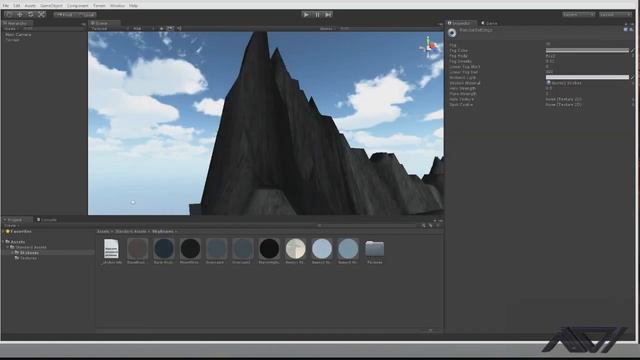Open the Help menu
Viewport: 640px width, 360px height.
point(133,6)
